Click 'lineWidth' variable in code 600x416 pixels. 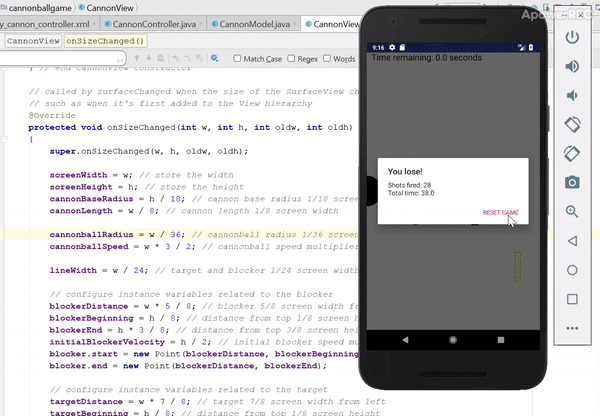click(73, 270)
